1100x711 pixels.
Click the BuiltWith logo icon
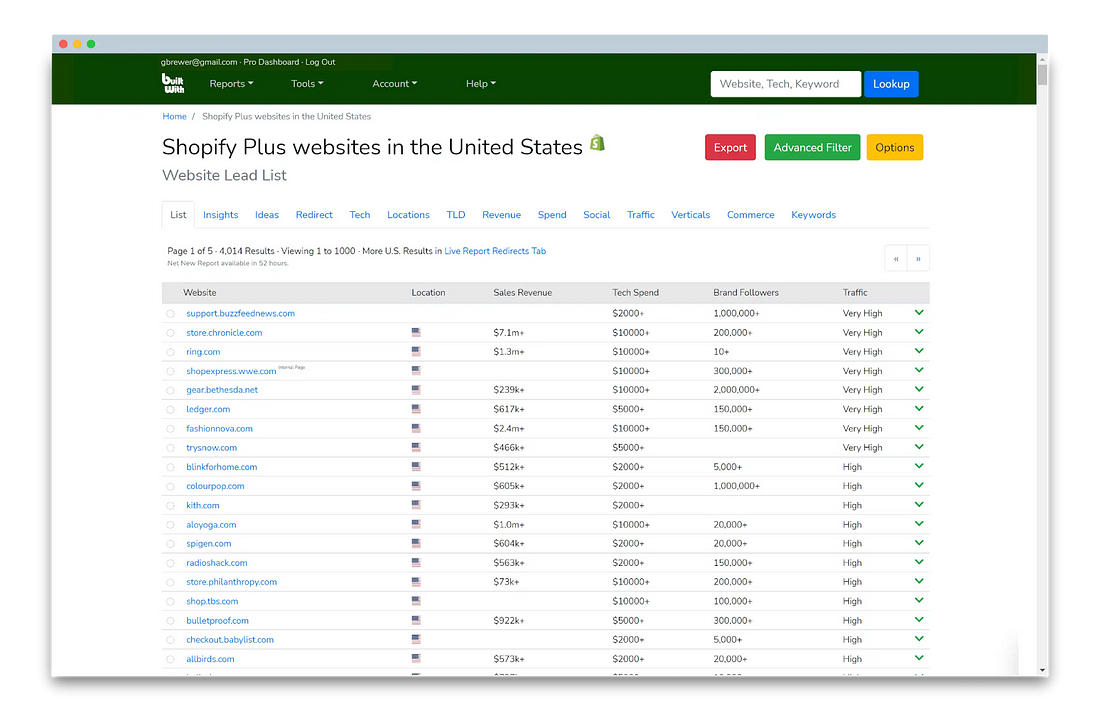coord(173,84)
